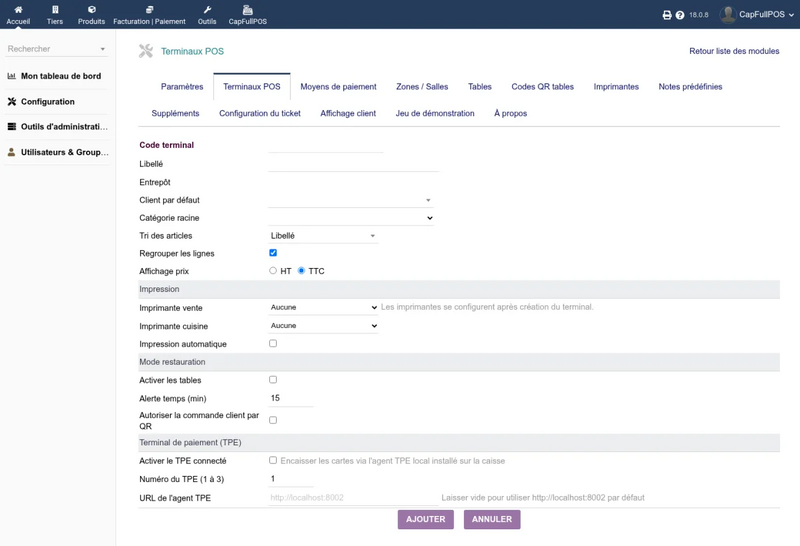Check Autoriser la commande client par QR
Viewport: 800px width, 546px height.
point(273,420)
